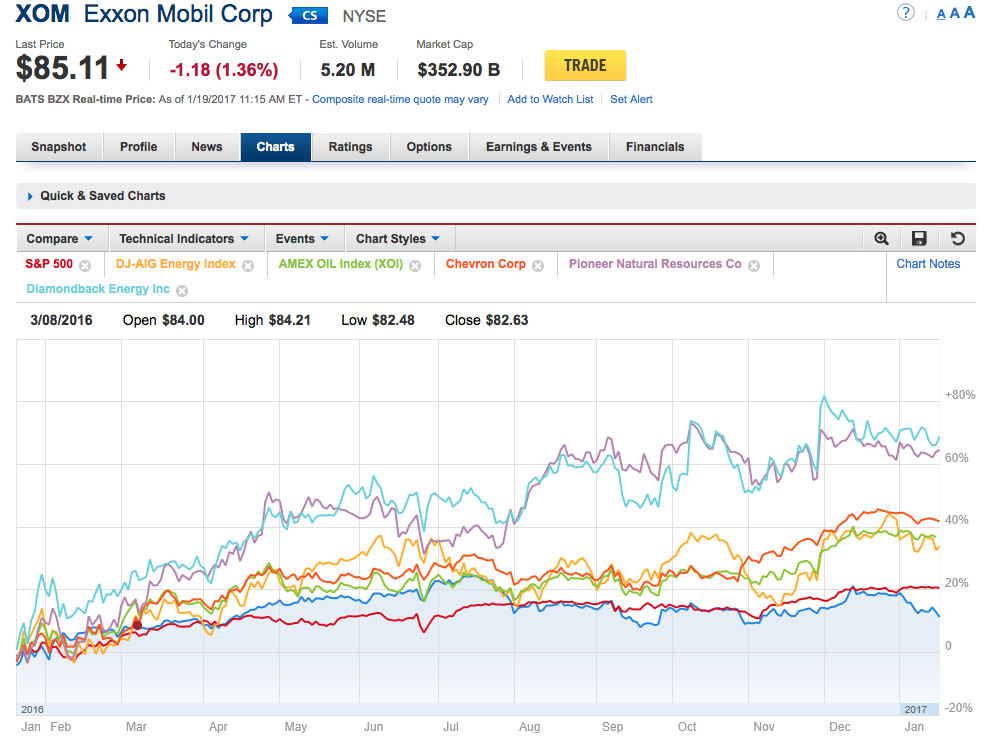Switch to the Ratings tab
Screen dimensions: 1000x747
[x=350, y=146]
